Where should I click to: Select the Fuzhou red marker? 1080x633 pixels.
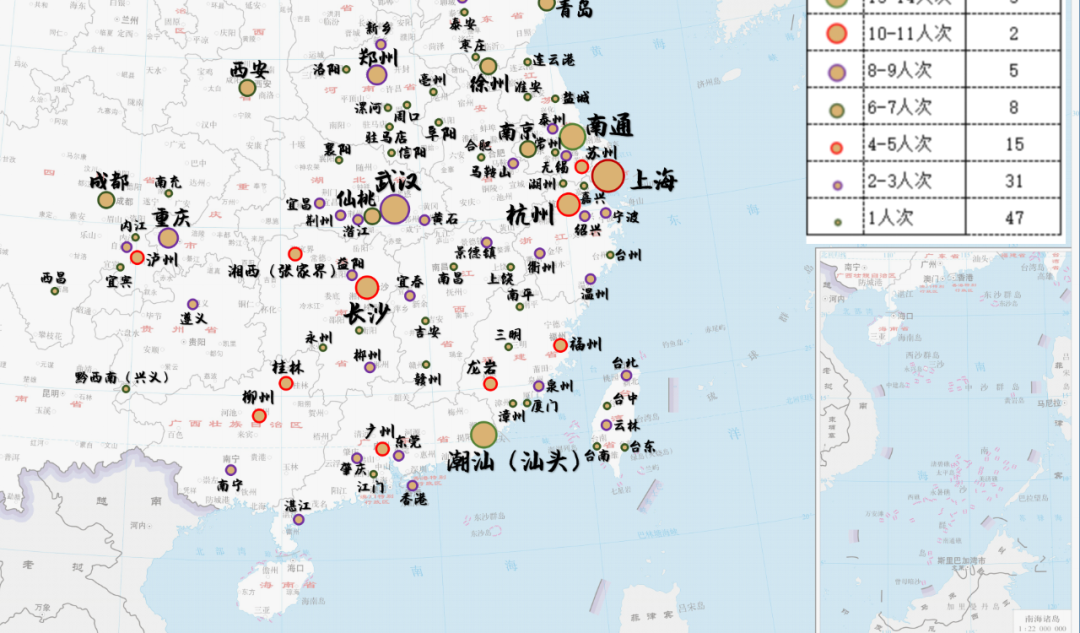561,345
